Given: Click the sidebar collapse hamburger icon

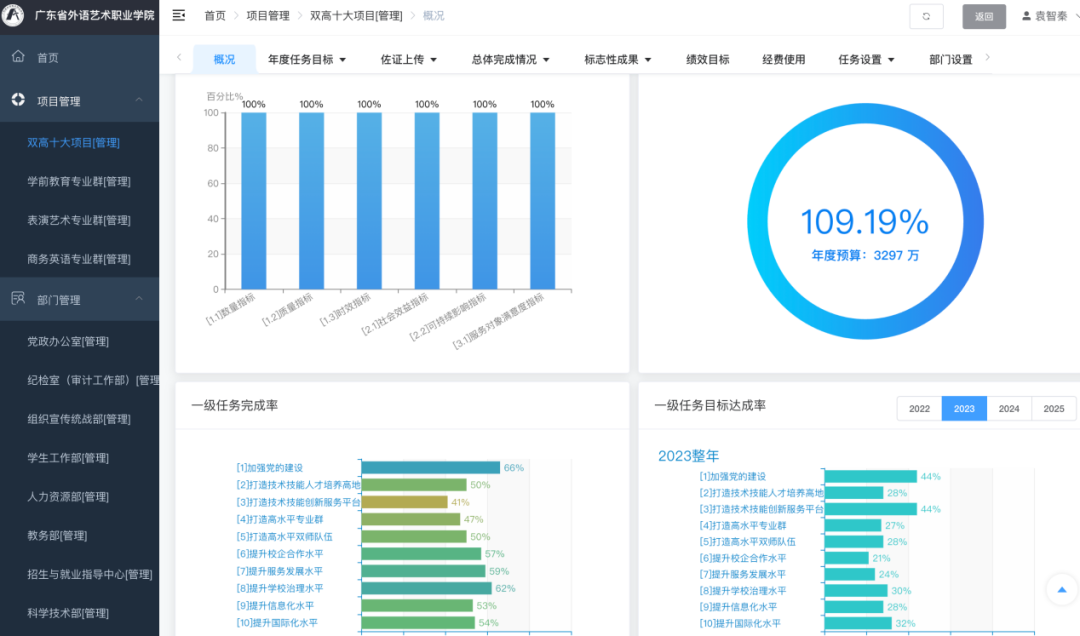Looking at the screenshot, I should coord(179,16).
